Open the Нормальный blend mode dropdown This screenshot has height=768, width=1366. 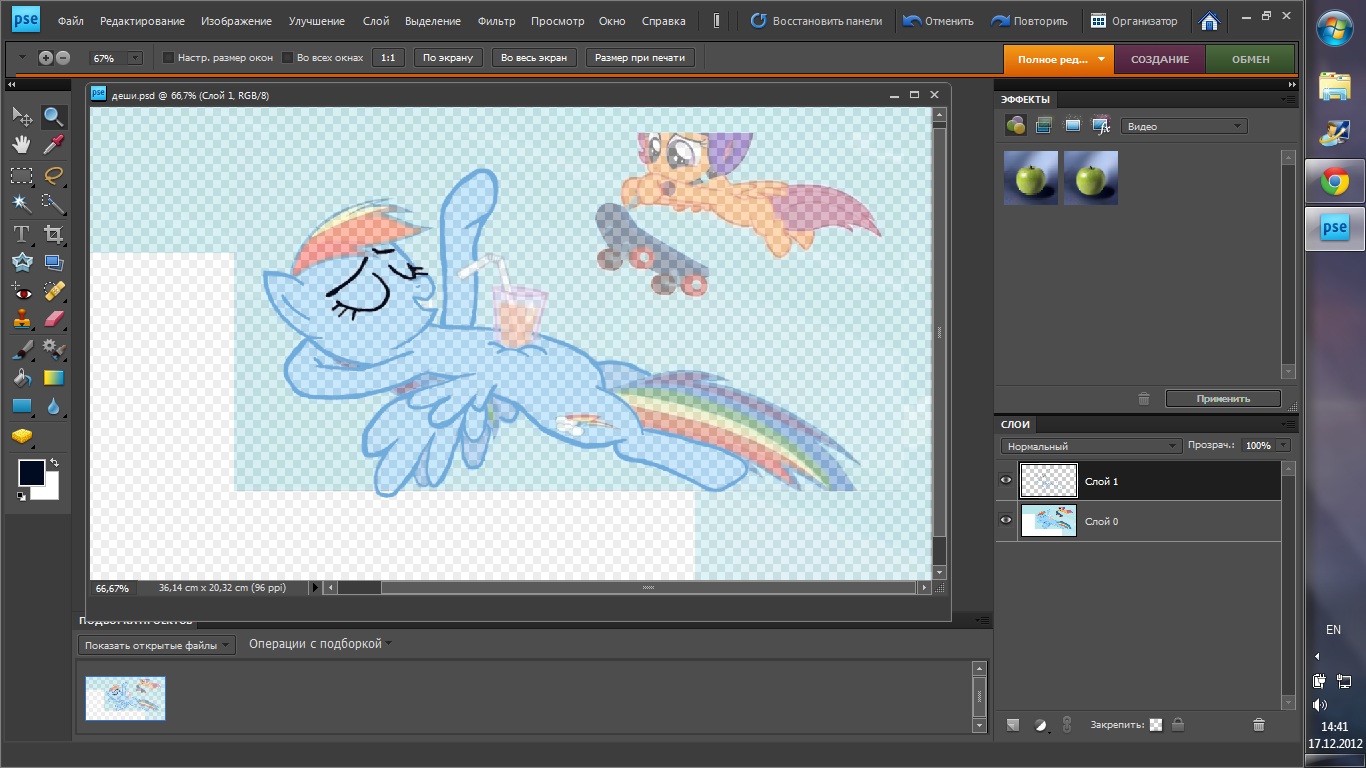pyautogui.click(x=1091, y=446)
